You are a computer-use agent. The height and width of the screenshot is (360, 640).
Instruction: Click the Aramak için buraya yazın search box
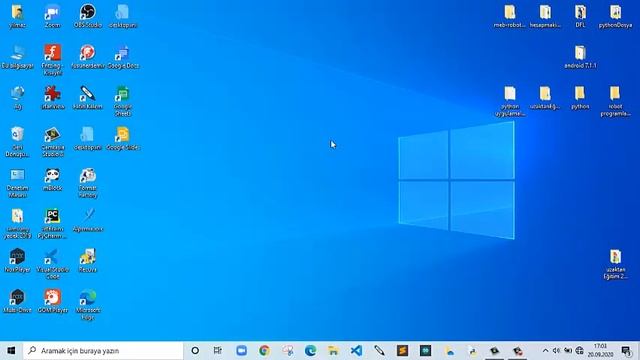[103, 351]
